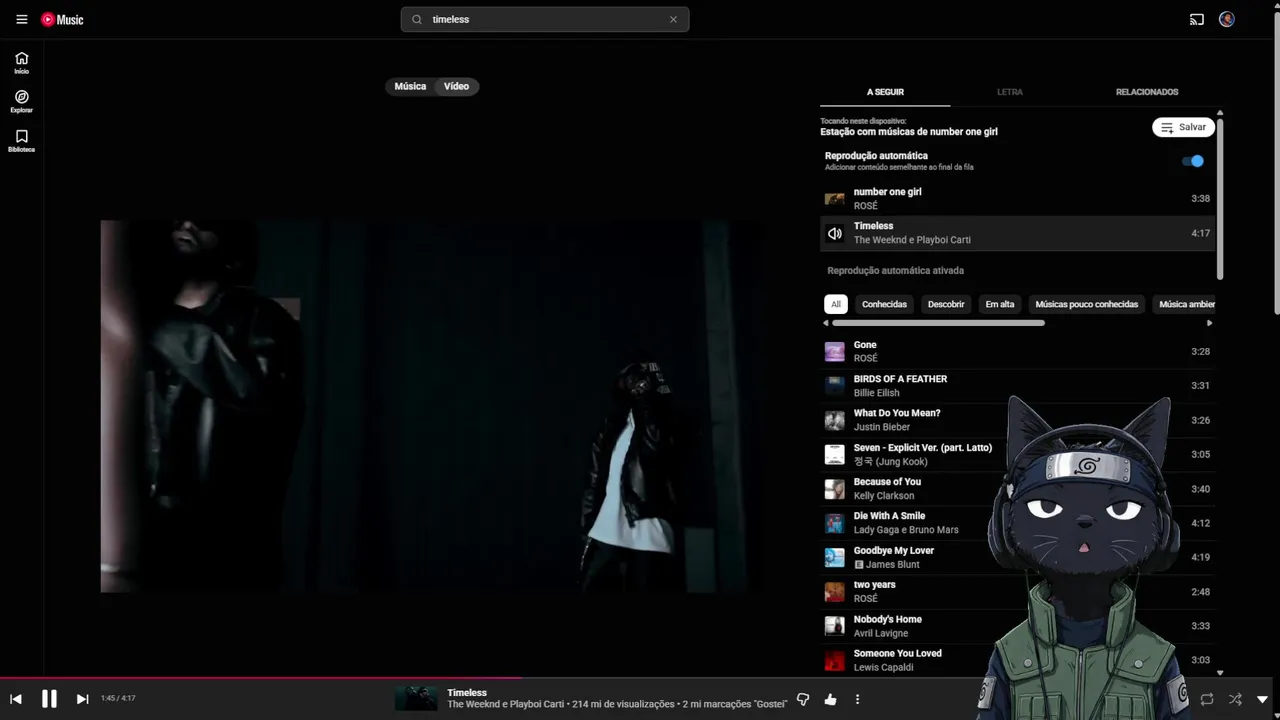
Task: Click the queue panel vertical scrollbar
Action: pos(1220,198)
